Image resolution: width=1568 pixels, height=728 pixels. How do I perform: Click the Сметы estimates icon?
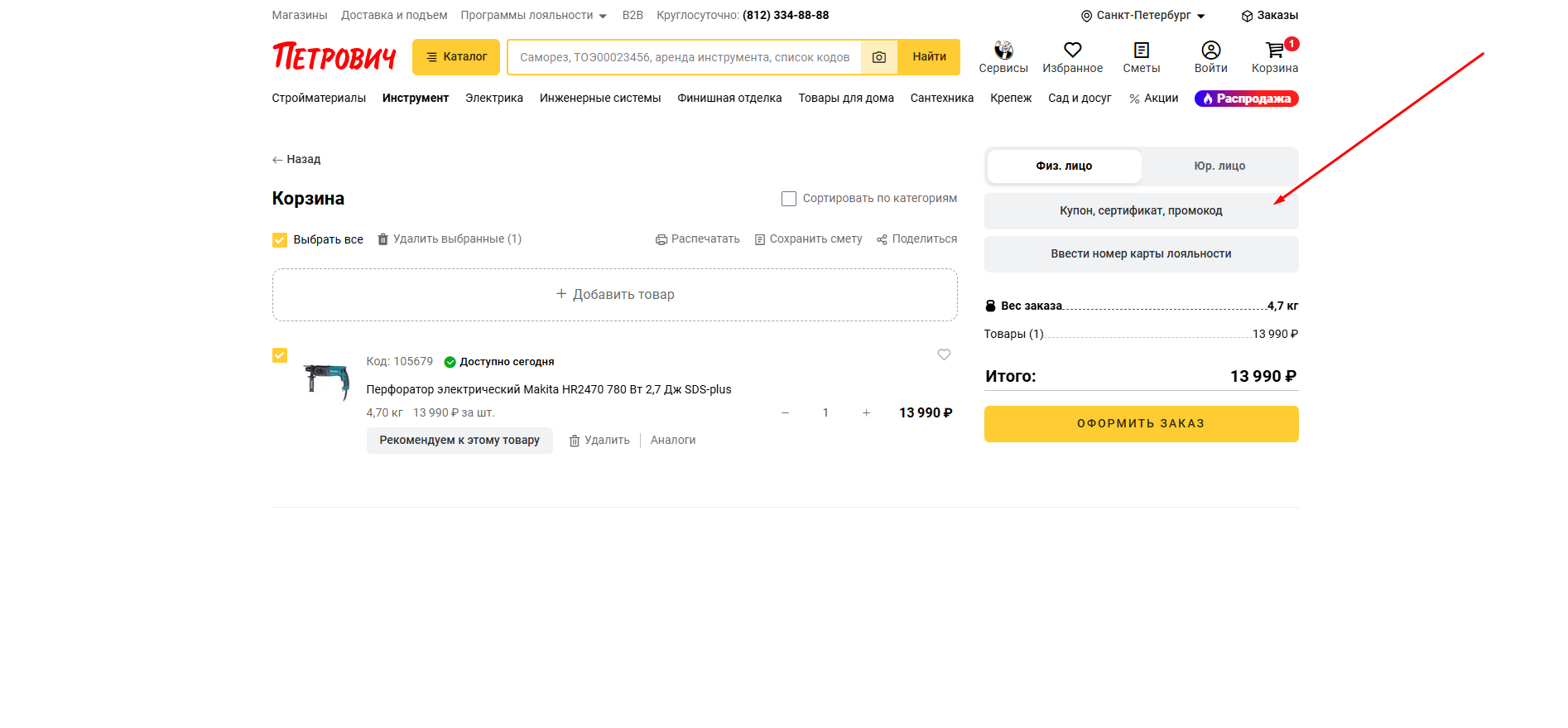click(1141, 51)
